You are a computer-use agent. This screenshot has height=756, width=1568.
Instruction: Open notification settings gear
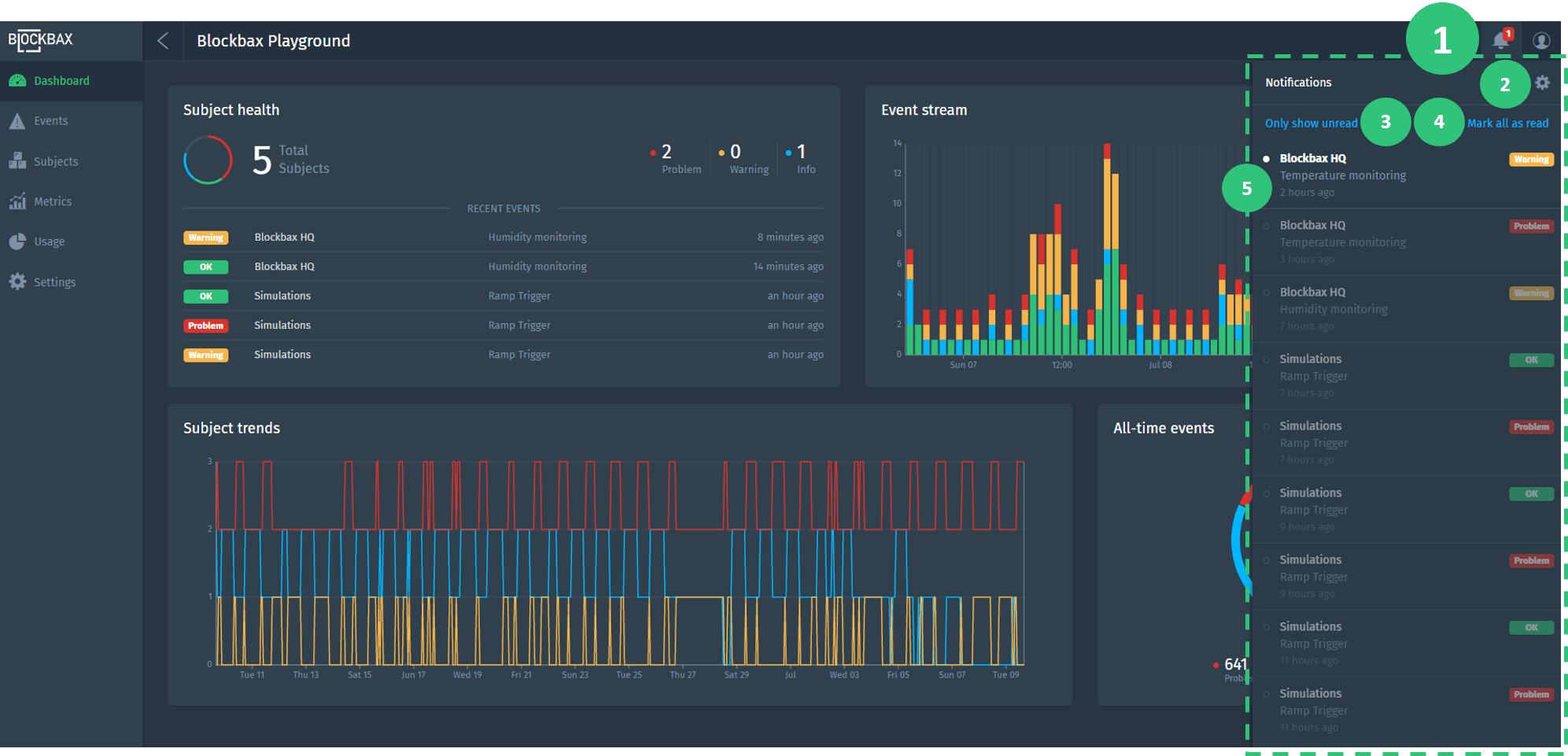1542,83
